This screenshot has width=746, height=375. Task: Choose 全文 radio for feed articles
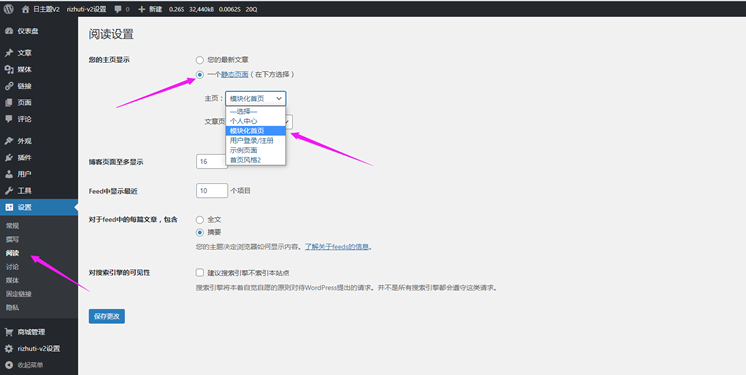(200, 220)
